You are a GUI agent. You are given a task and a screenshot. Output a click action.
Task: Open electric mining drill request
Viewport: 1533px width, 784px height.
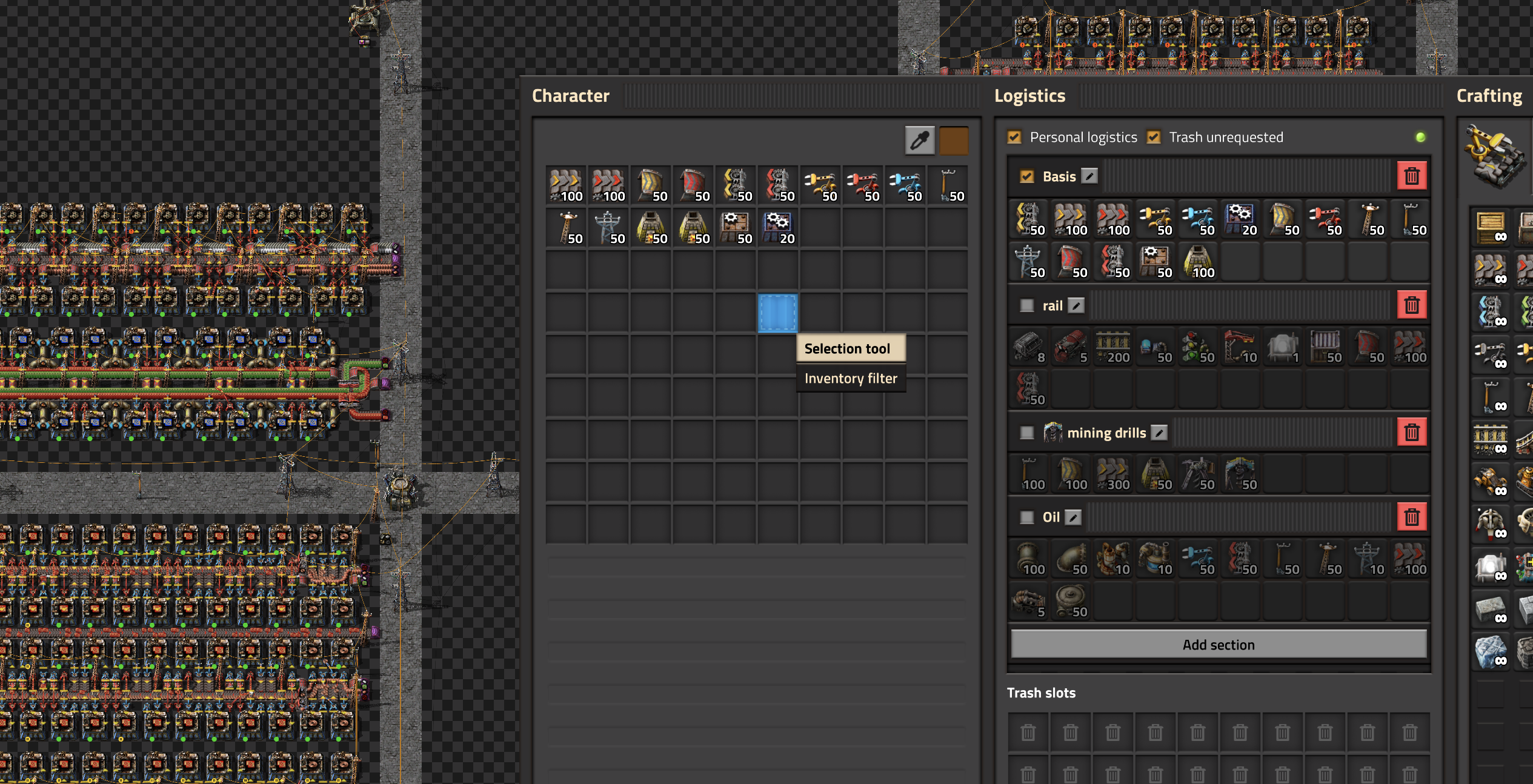tap(1240, 473)
